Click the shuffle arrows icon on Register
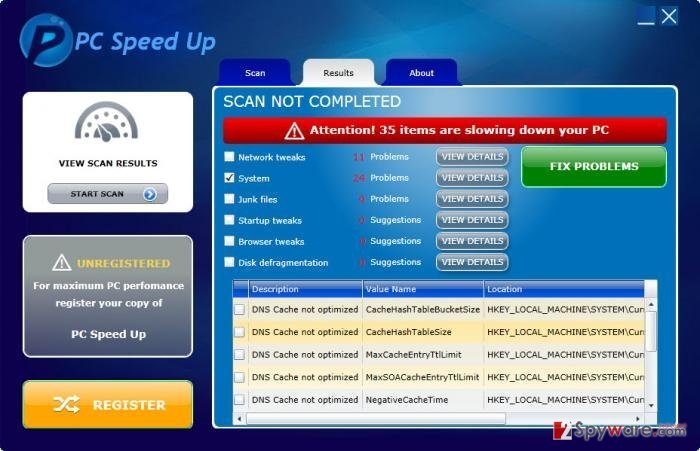 (67, 405)
